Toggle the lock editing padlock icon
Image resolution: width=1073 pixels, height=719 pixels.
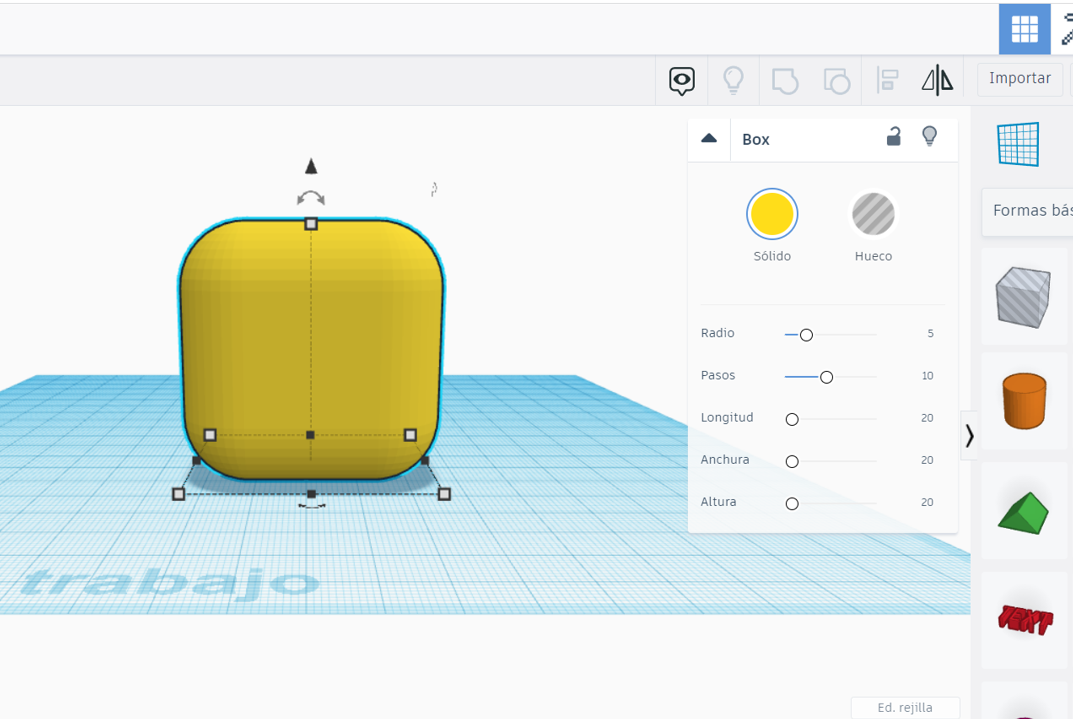click(x=894, y=137)
